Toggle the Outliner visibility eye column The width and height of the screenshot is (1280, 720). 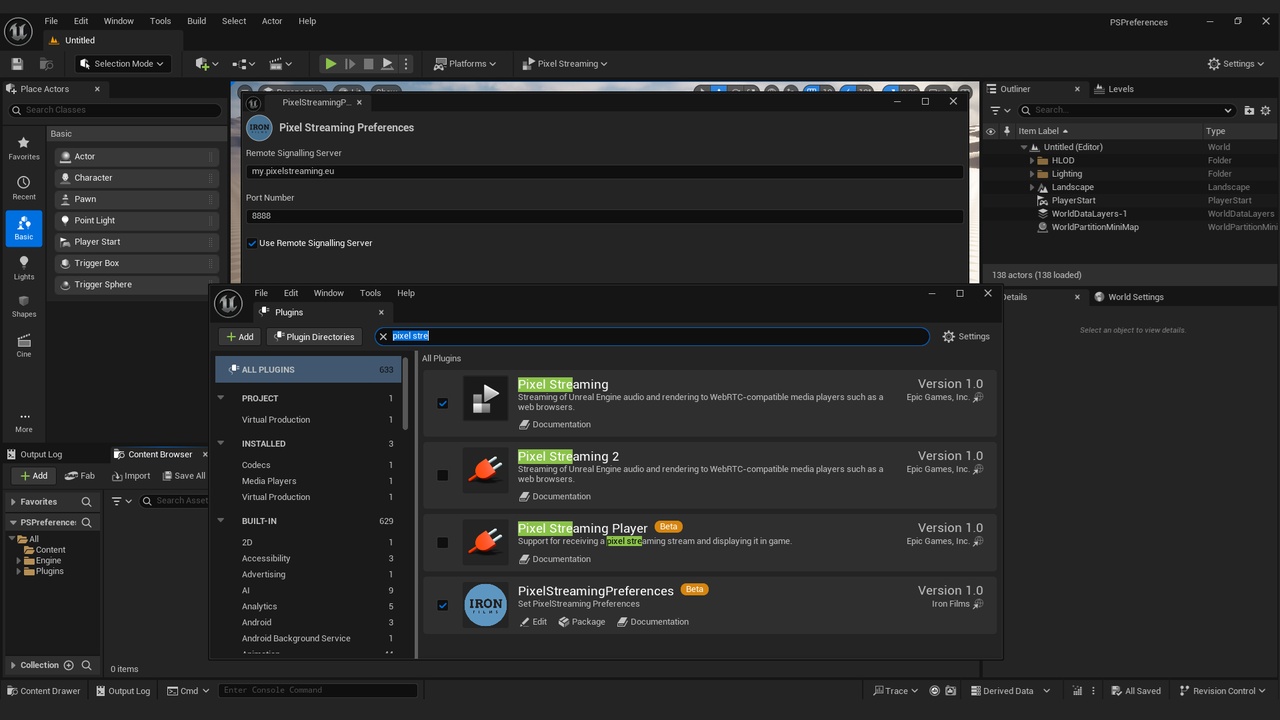coord(990,131)
